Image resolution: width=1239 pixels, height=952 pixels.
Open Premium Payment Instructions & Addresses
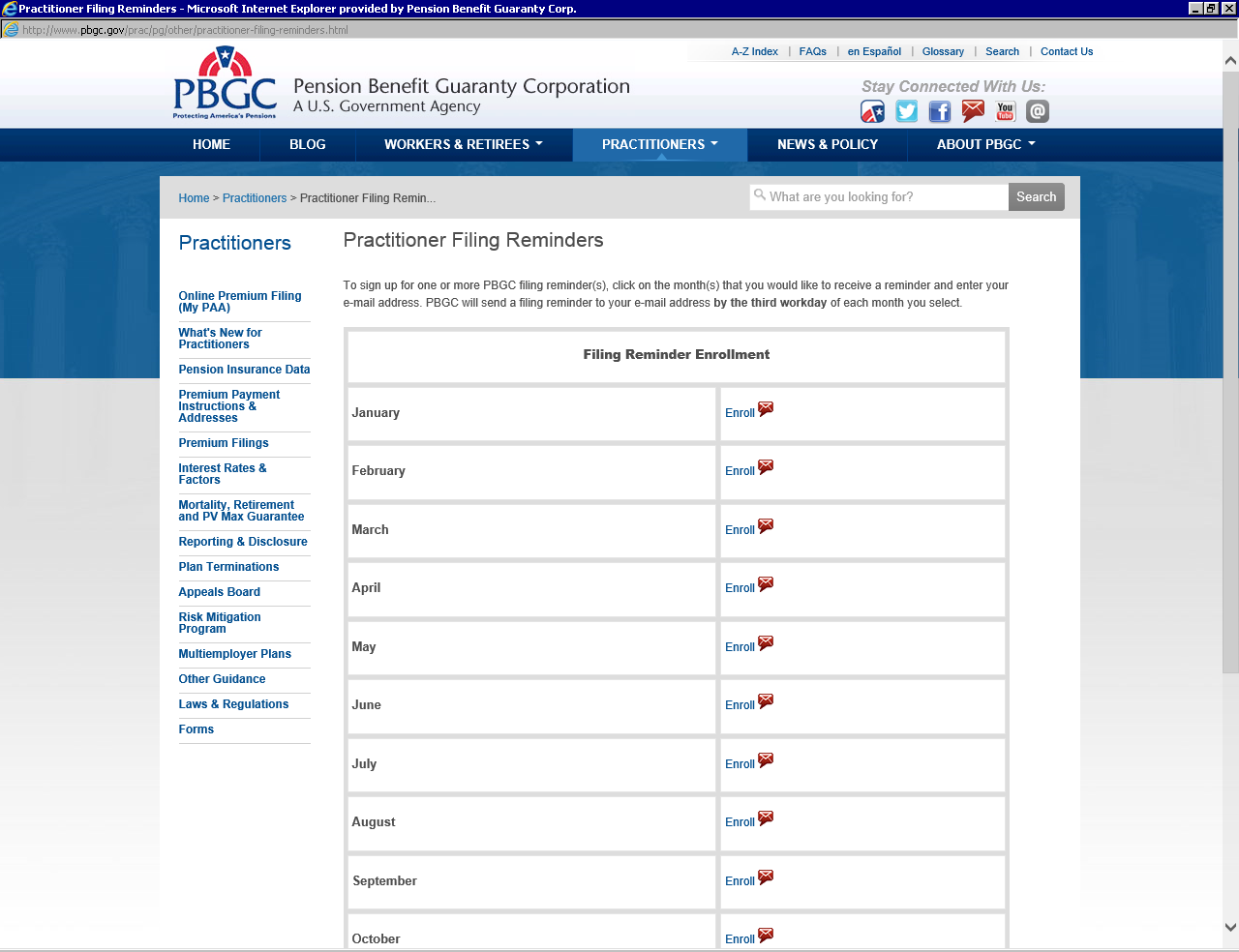[x=229, y=406]
